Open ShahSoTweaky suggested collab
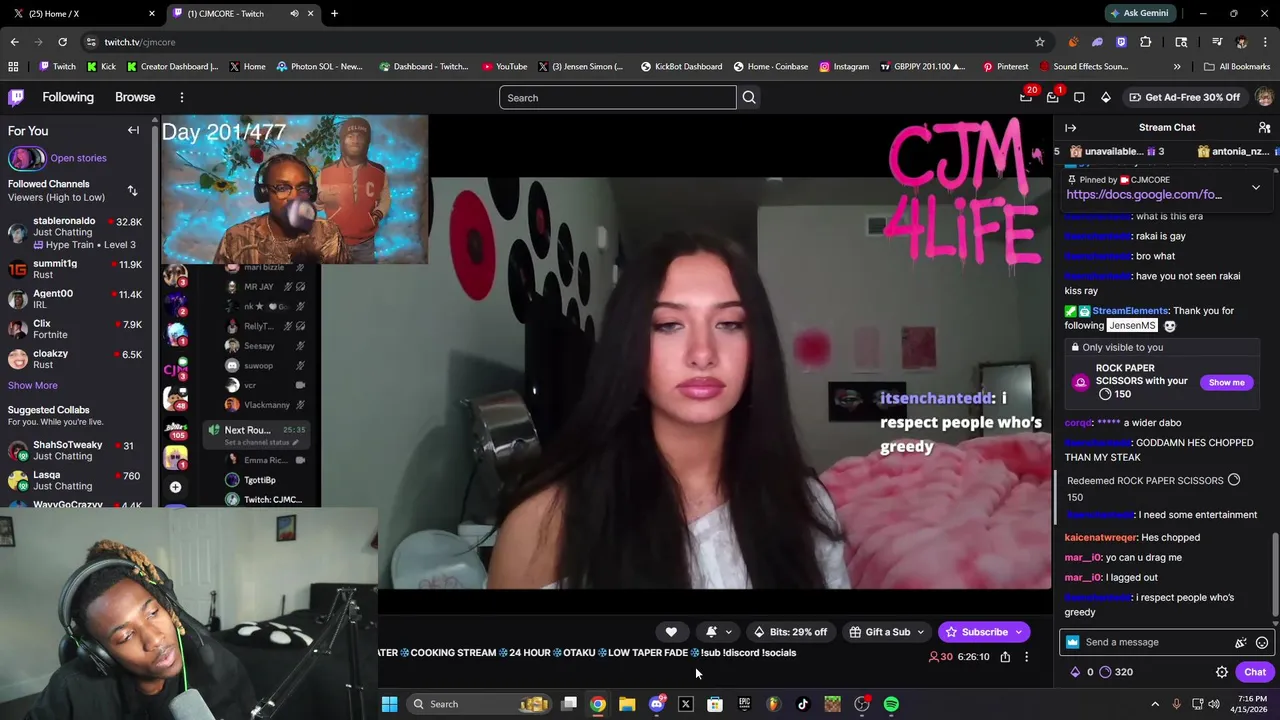 pos(76,451)
